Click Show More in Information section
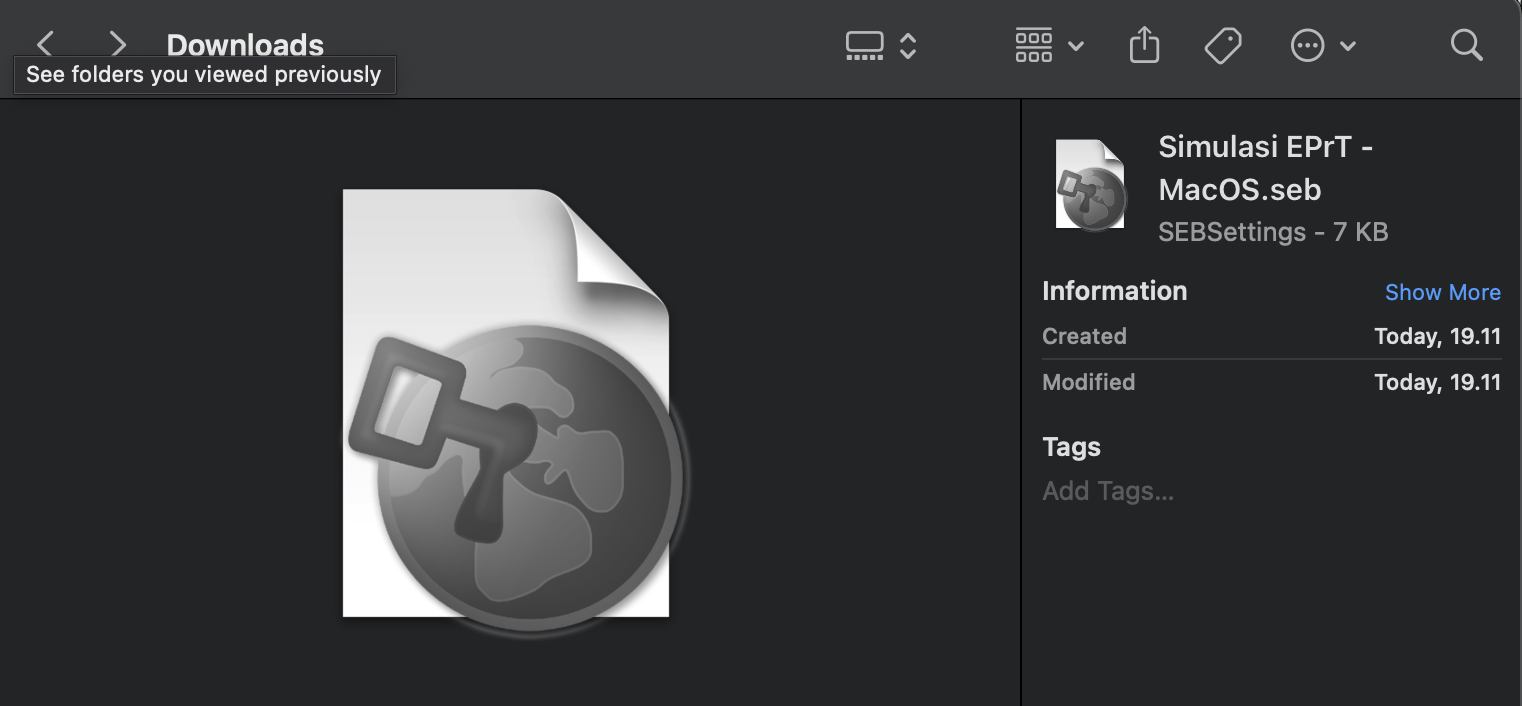Viewport: 1522px width, 706px height. coord(1442,292)
